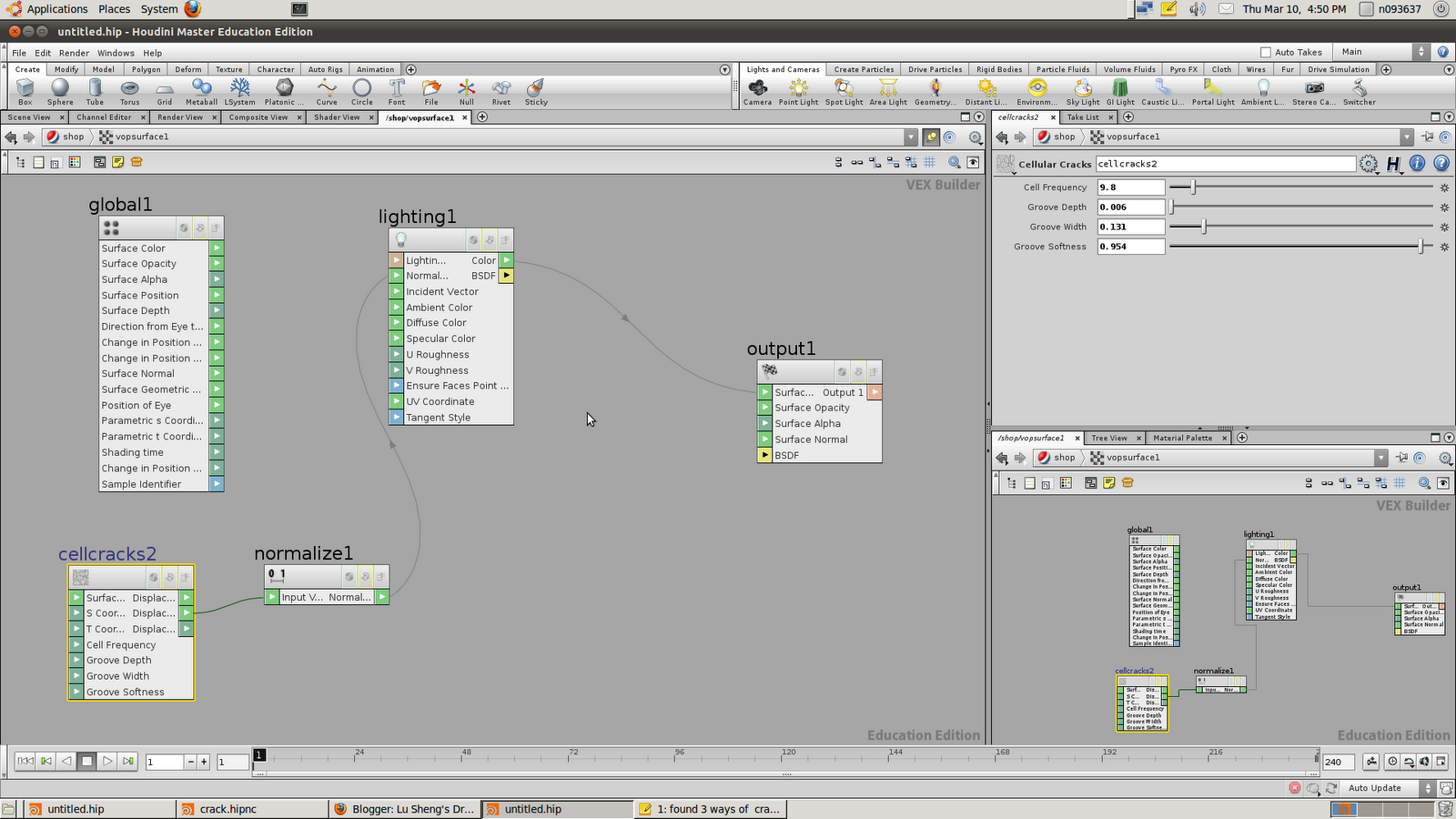1456x819 pixels.
Task: Open the Windows menu
Action: click(116, 53)
